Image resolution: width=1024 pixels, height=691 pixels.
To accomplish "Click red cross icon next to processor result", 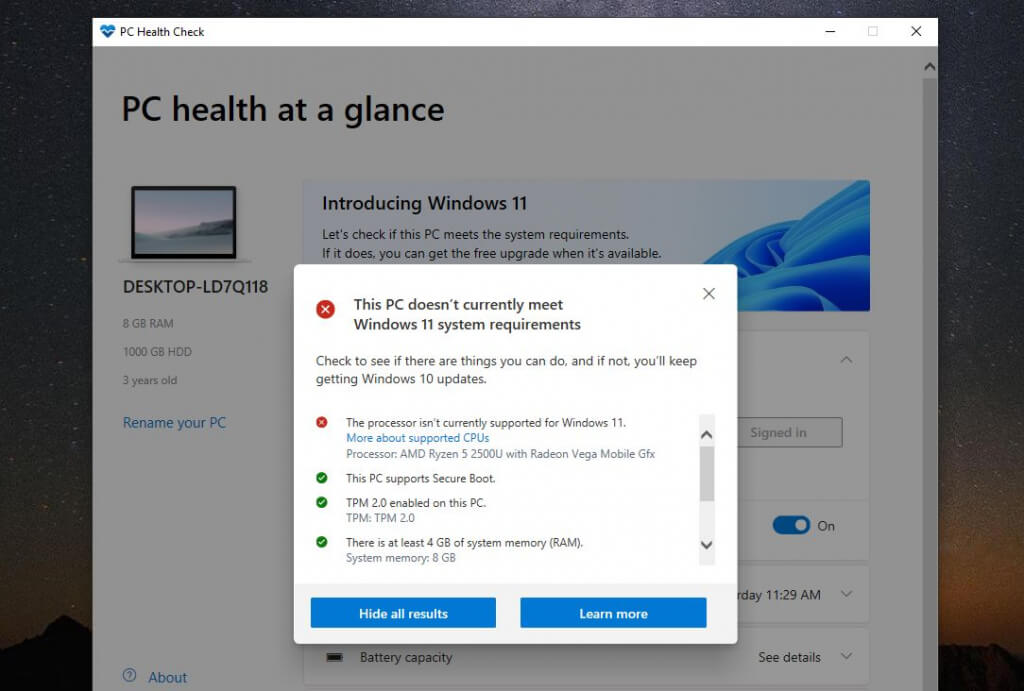I will 322,423.
